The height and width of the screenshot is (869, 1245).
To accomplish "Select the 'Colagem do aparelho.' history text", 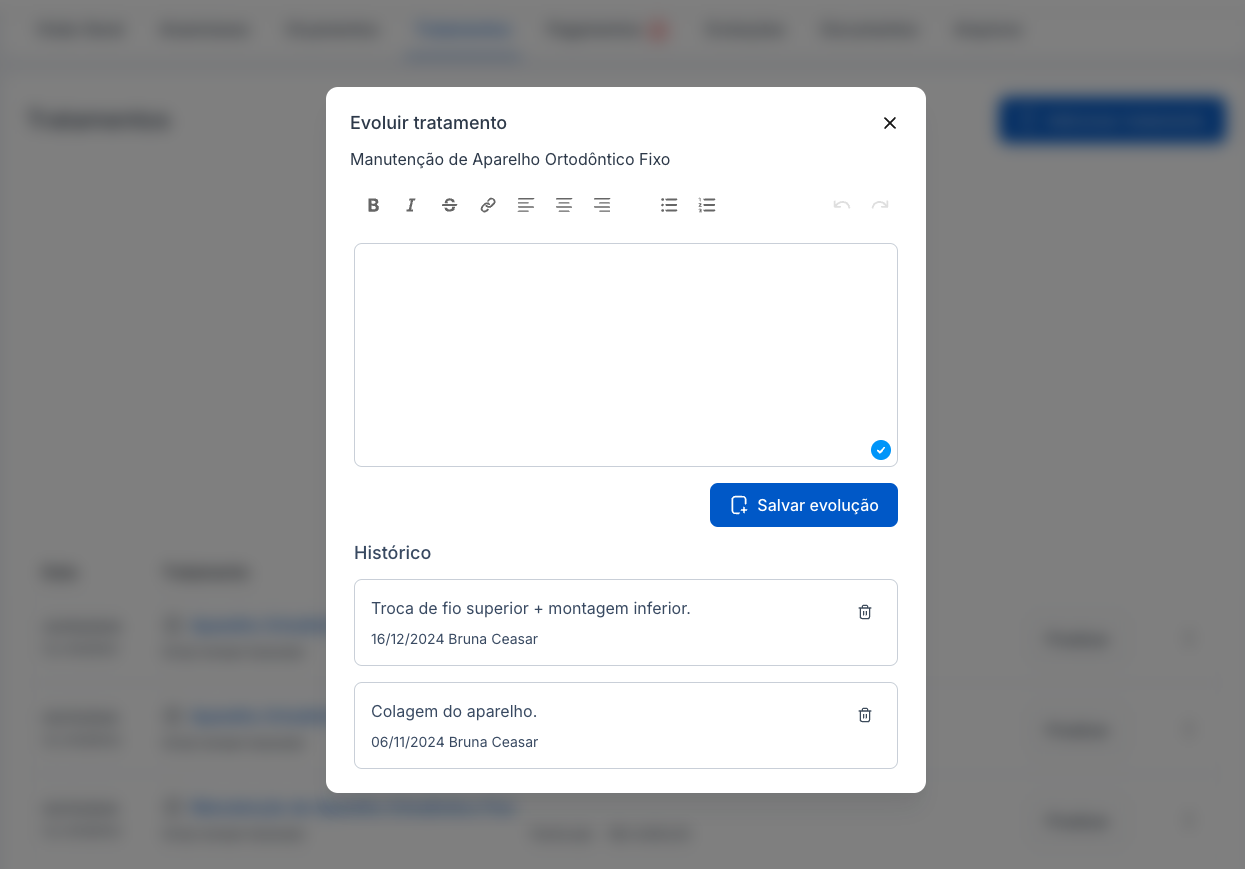I will [454, 711].
